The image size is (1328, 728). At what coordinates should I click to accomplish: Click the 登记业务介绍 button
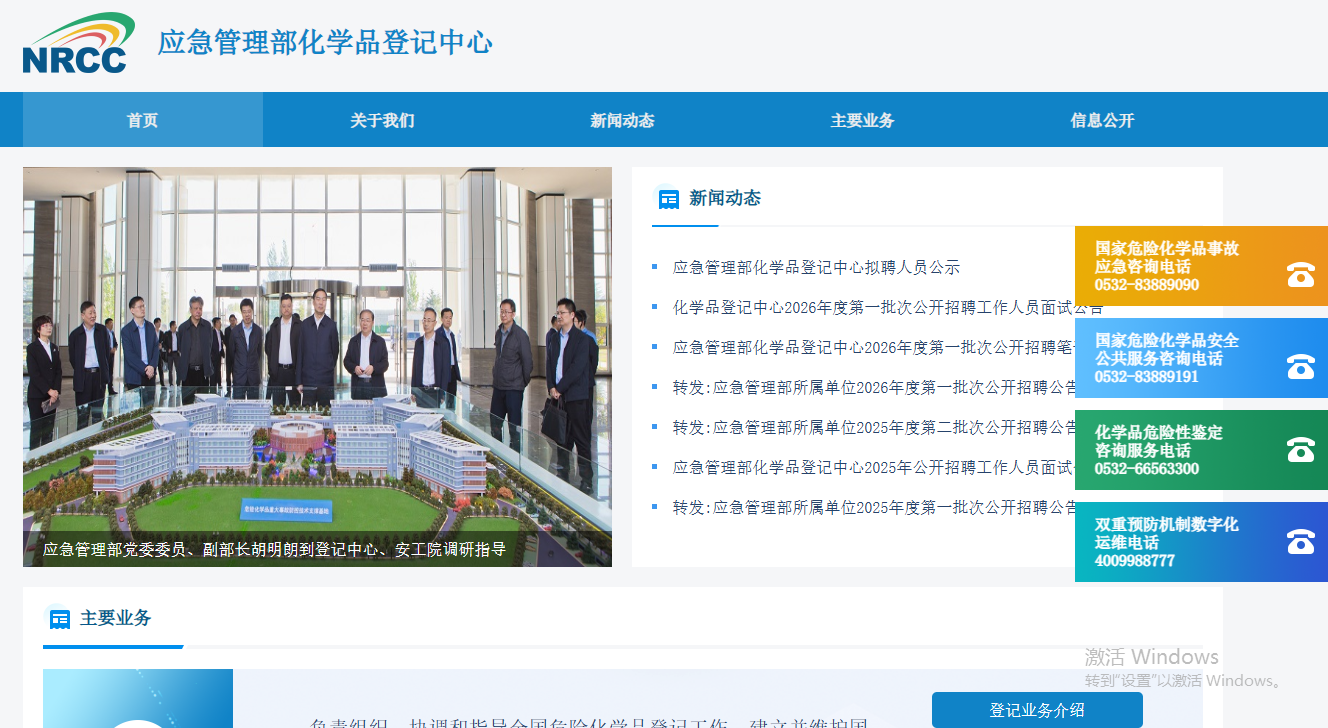1037,710
